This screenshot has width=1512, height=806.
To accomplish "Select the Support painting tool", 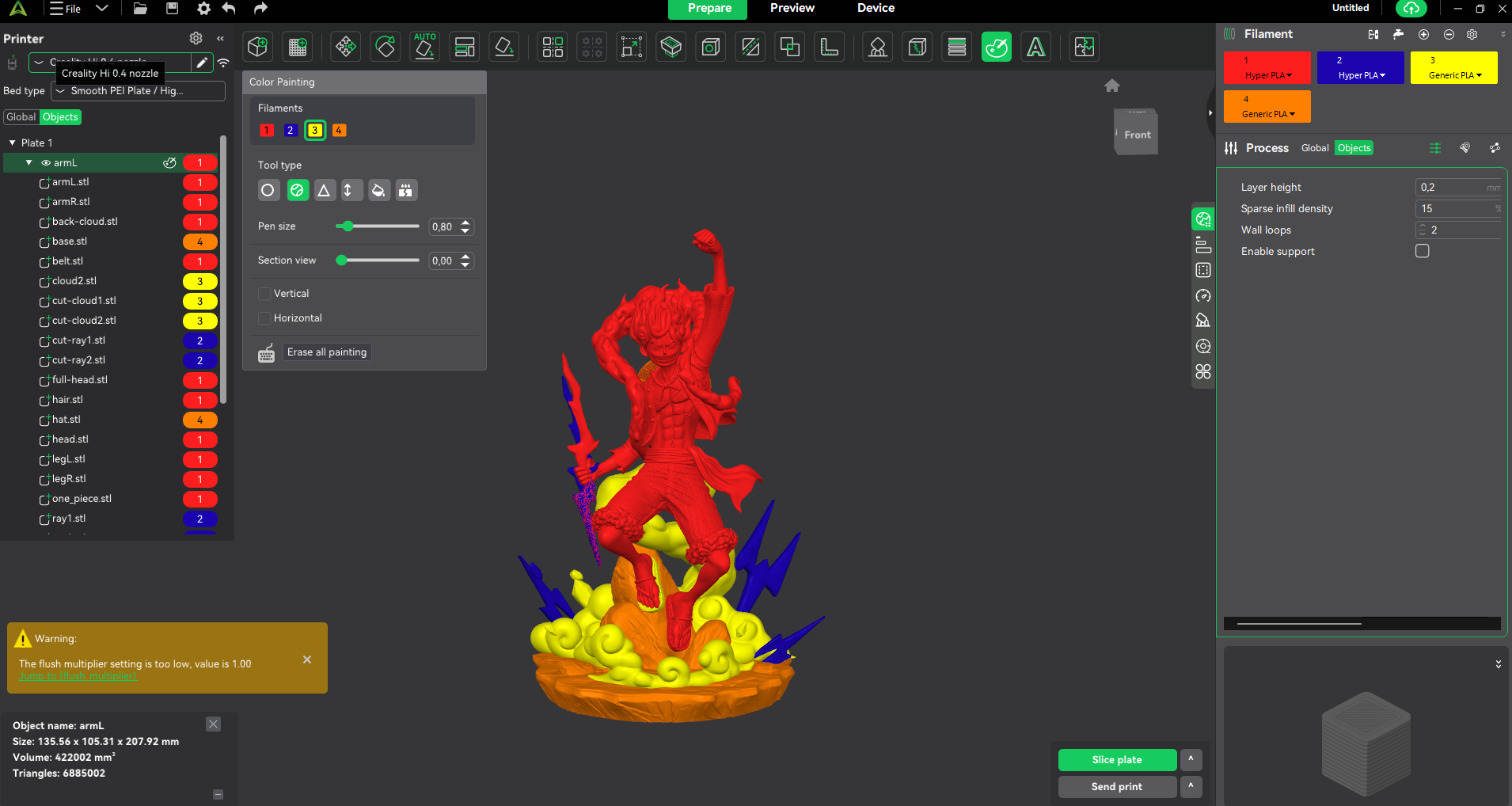I will (x=877, y=47).
